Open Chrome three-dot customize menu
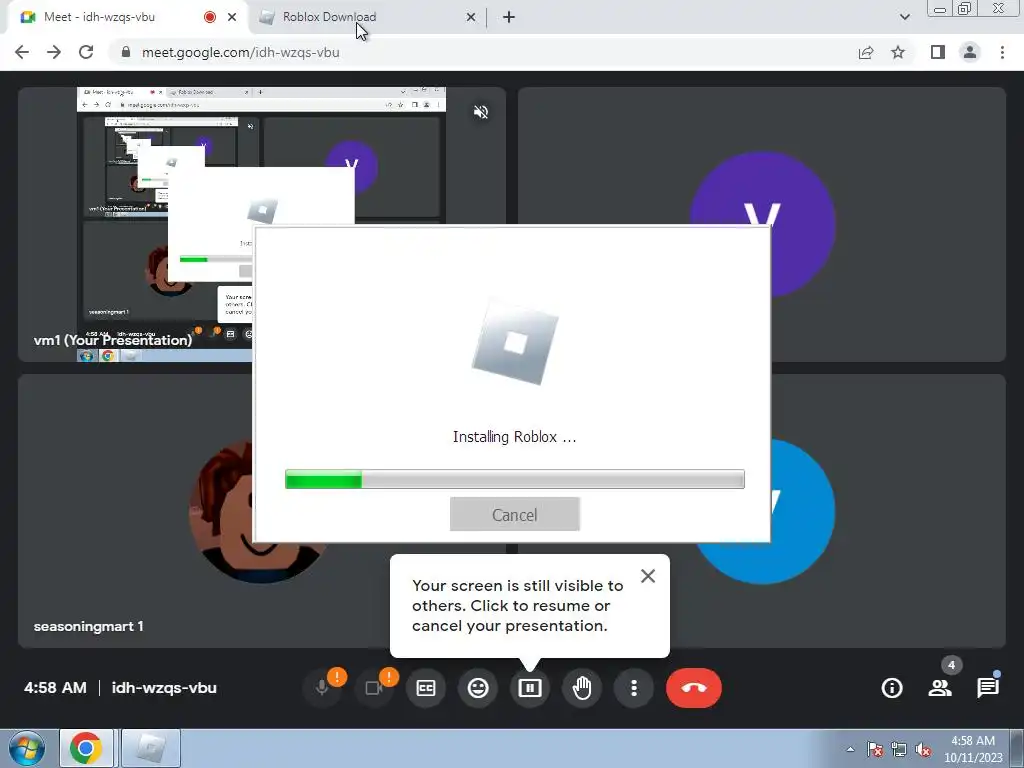 pos(1002,52)
